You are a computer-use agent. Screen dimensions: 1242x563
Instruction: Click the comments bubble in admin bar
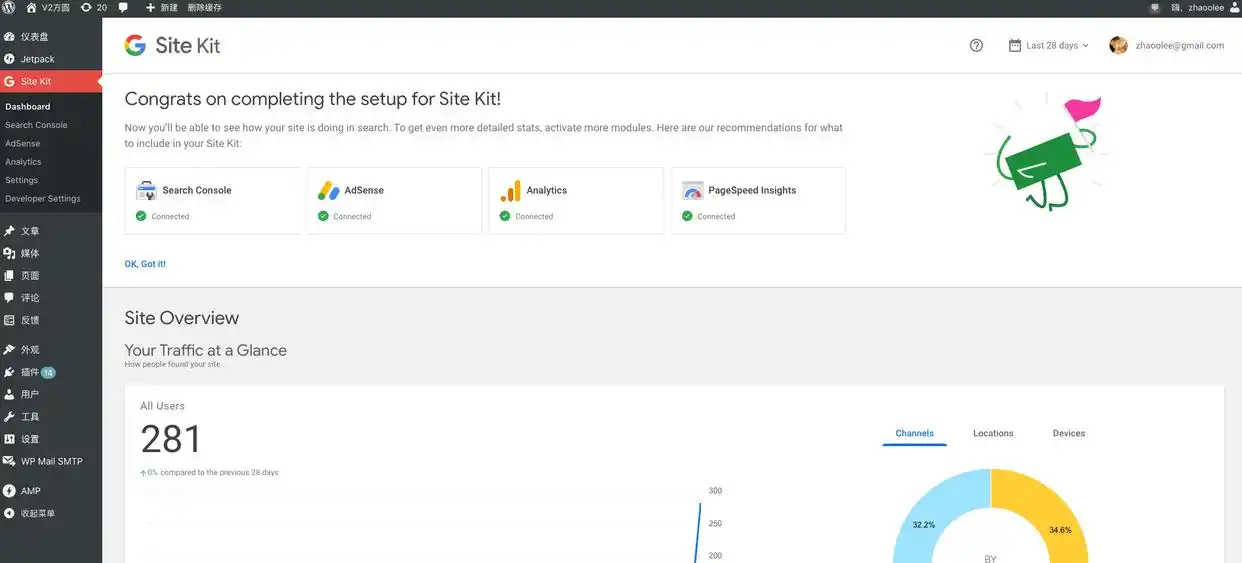[x=123, y=8]
